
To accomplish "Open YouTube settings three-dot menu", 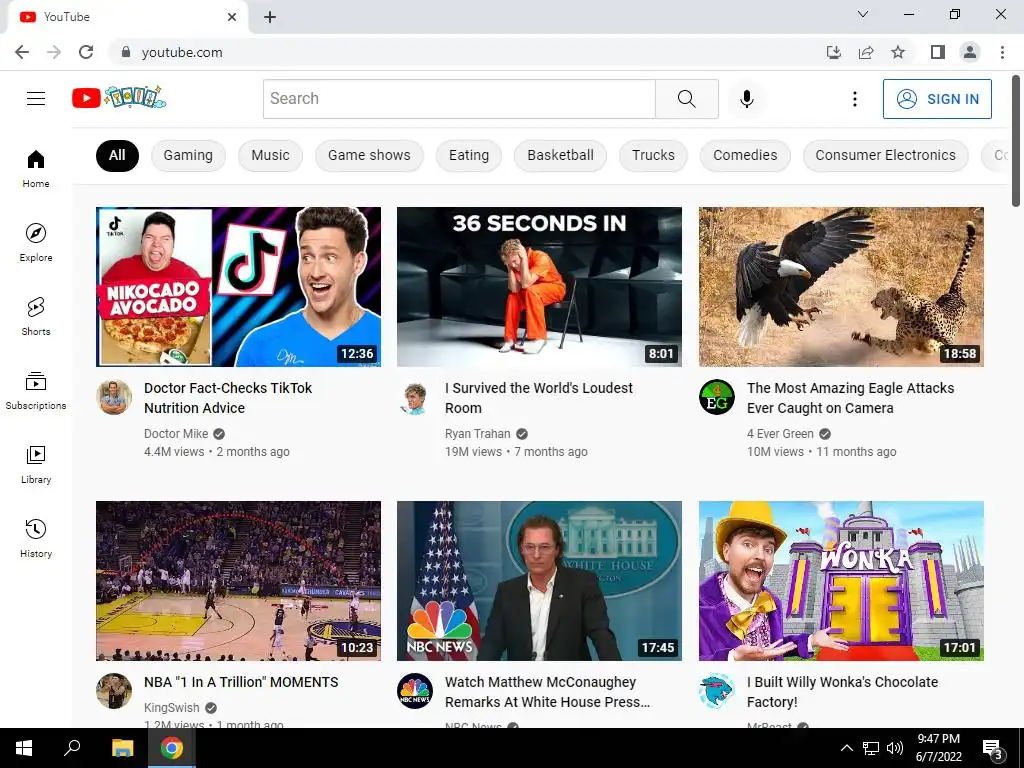I will click(854, 99).
